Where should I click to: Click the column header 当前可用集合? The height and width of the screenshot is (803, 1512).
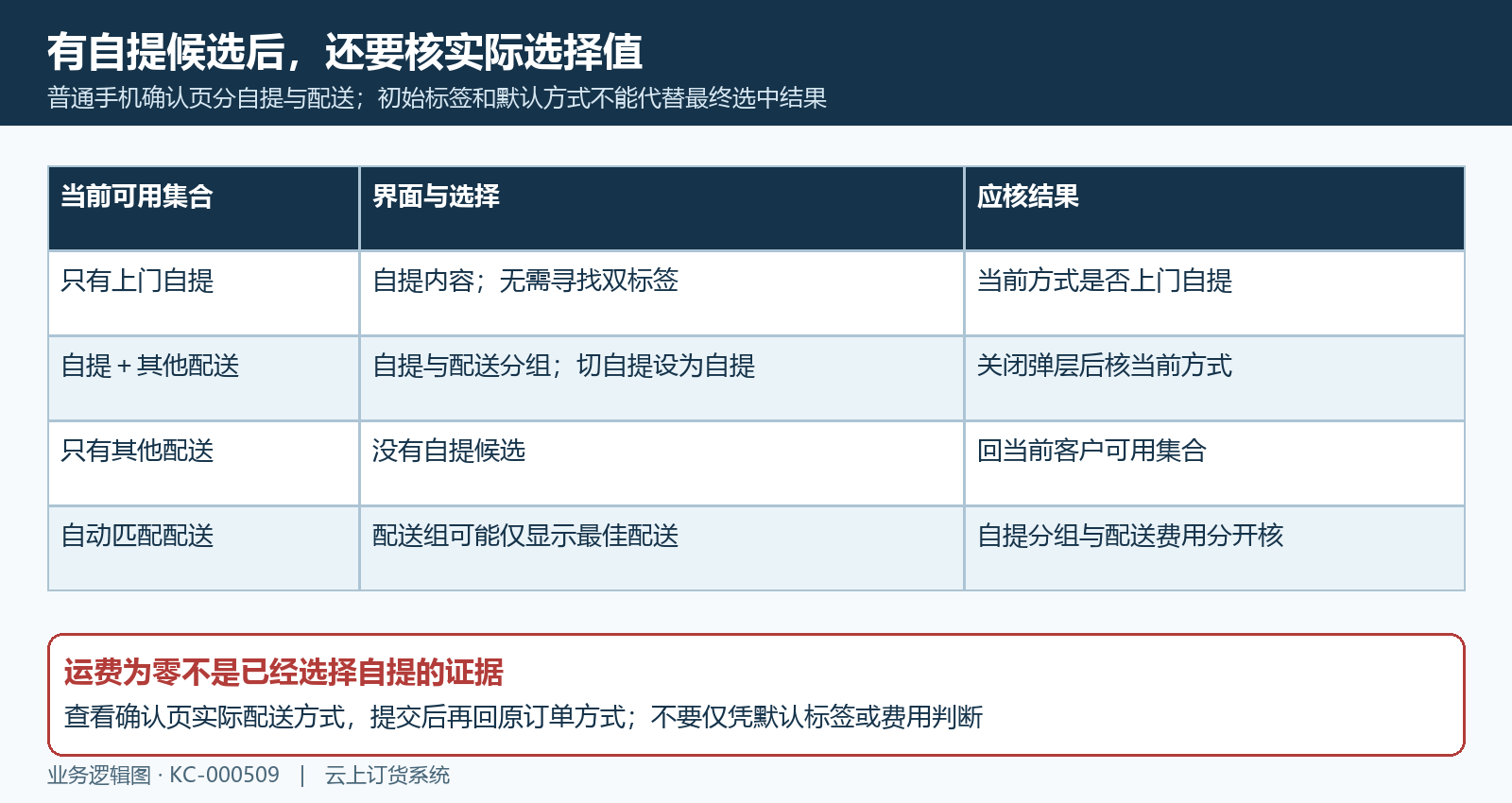(203, 209)
